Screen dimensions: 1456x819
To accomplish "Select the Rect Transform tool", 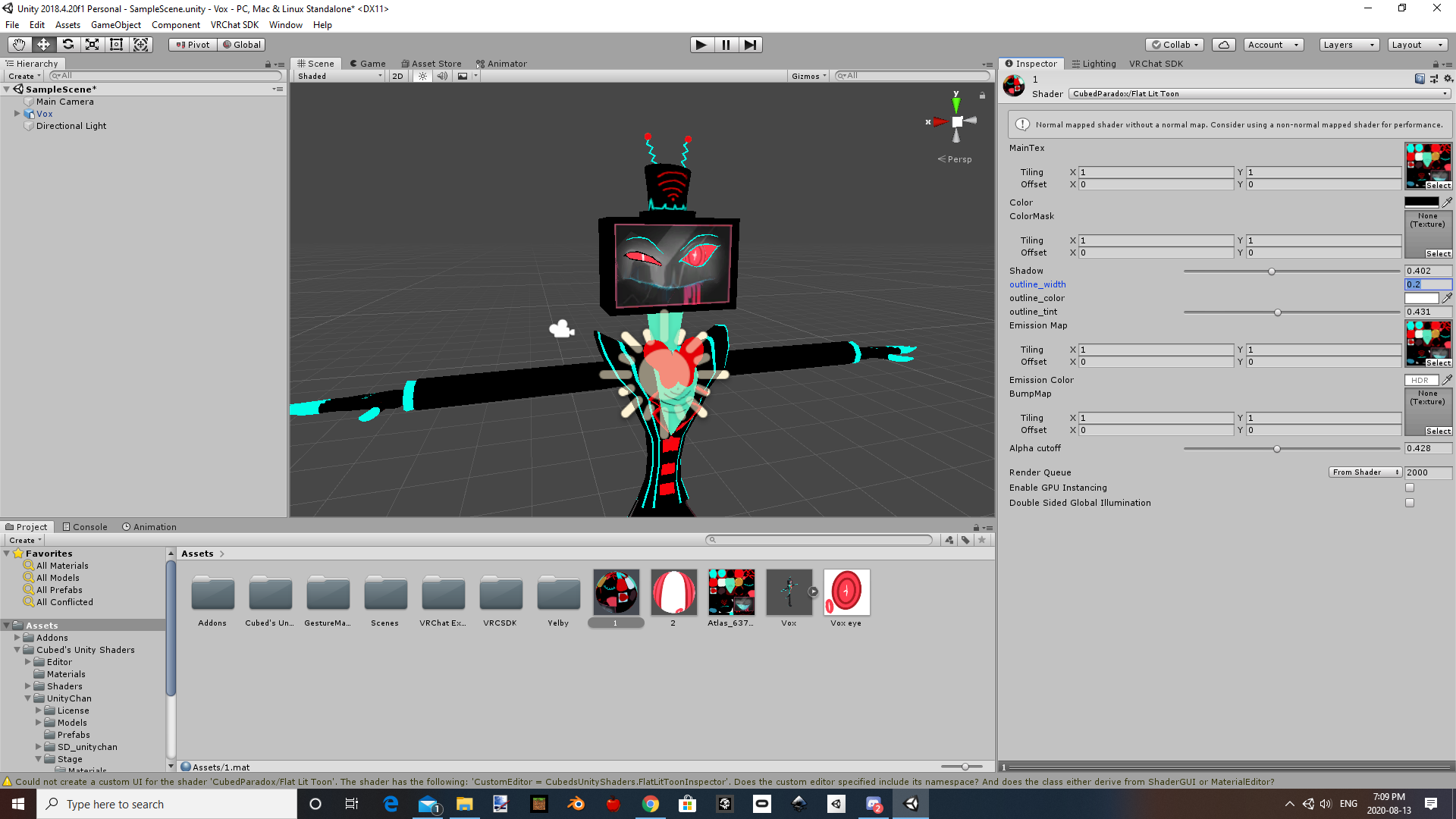I will coord(116,45).
